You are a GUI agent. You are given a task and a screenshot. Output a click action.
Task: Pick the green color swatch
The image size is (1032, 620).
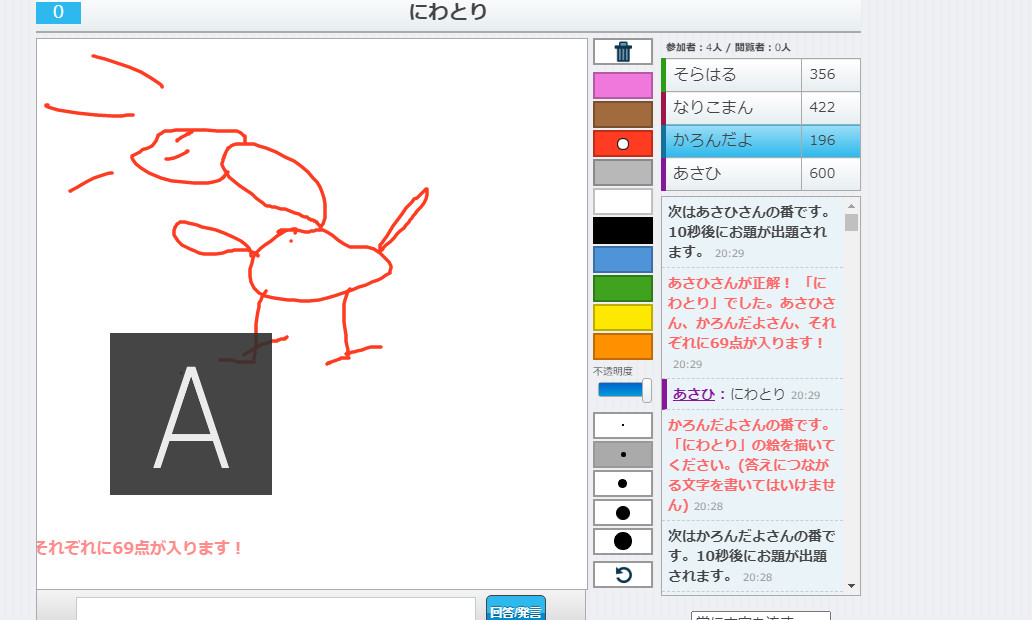tap(623, 288)
